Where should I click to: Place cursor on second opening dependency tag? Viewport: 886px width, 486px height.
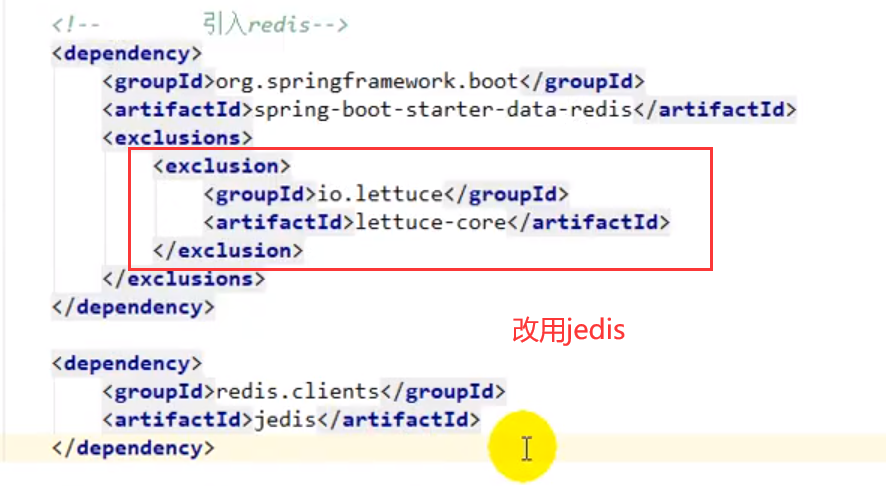tap(127, 363)
